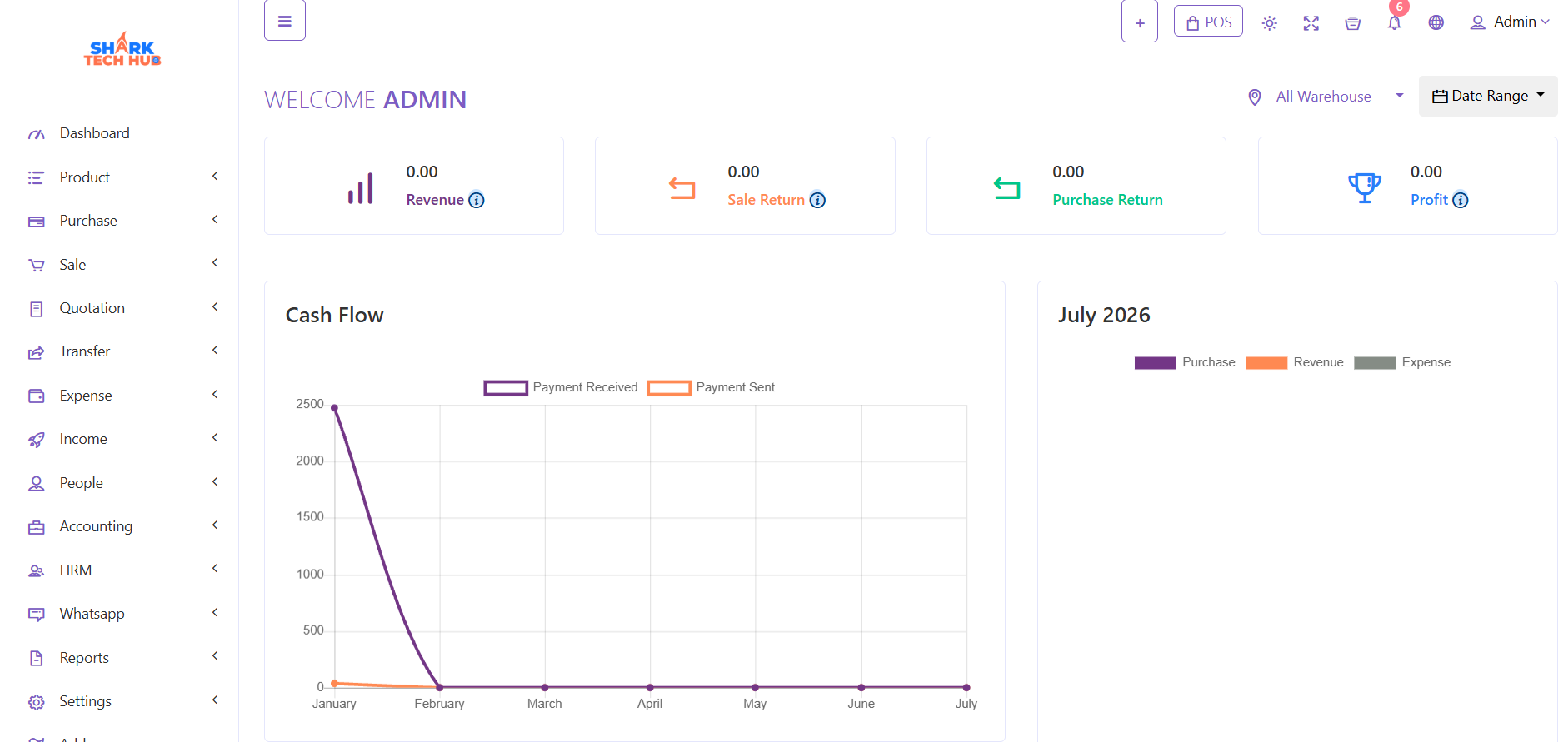Toggle Payment Received legend in Cash Flow

(x=560, y=387)
